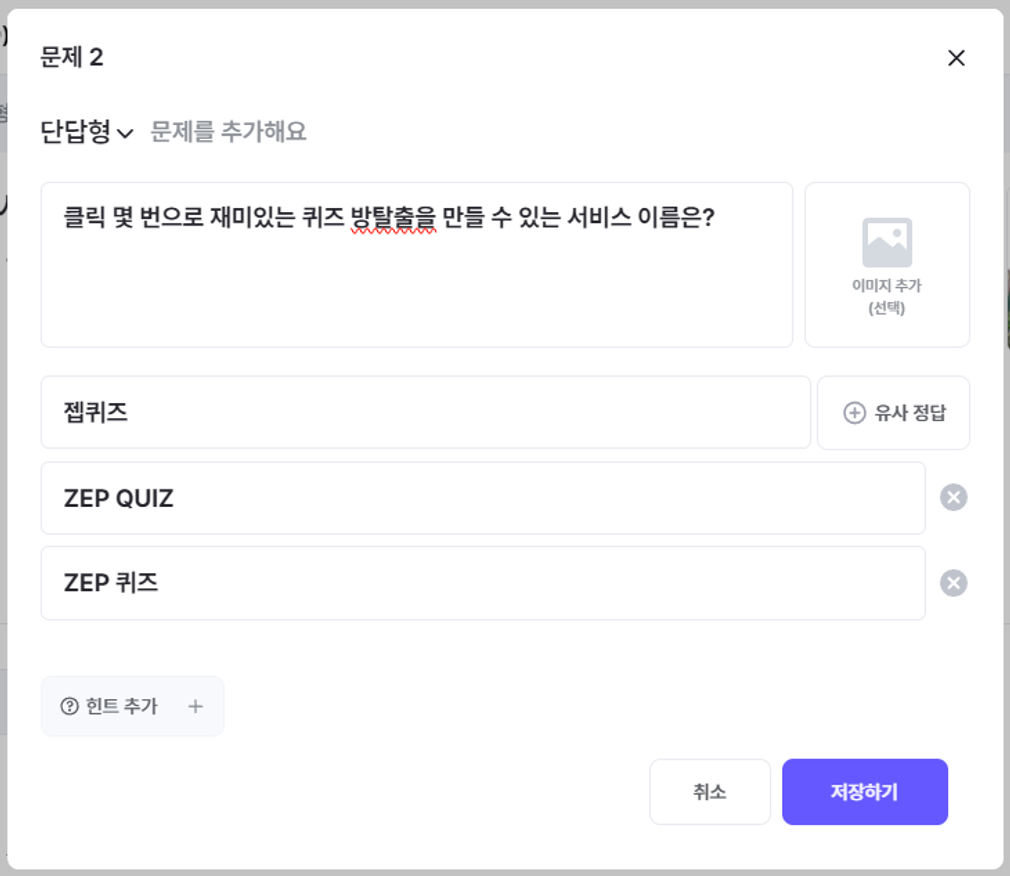Save the question with 저장하기
Screen dimensions: 1010x876
[x=864, y=792]
